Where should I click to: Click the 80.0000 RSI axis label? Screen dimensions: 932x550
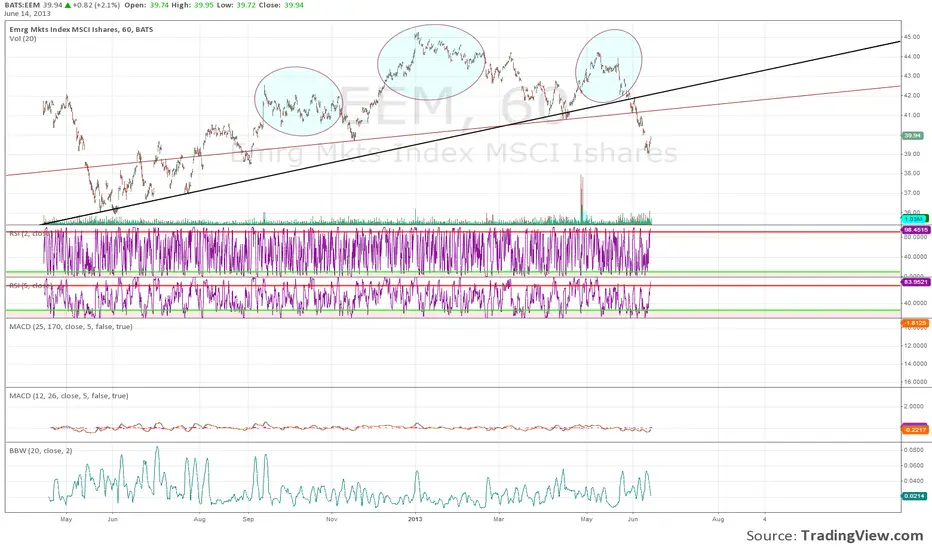[x=915, y=237]
